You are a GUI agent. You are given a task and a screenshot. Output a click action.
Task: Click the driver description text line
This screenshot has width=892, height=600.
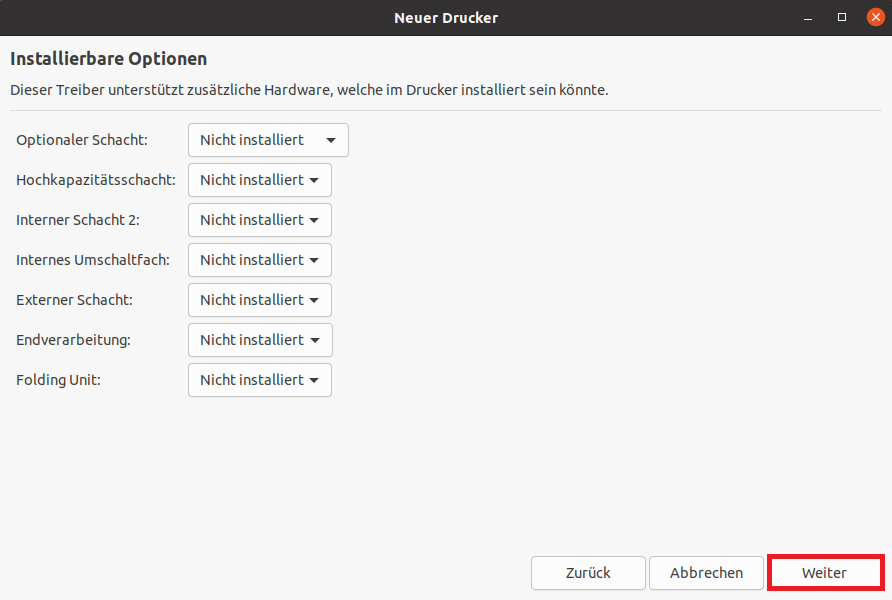pyautogui.click(x=309, y=90)
